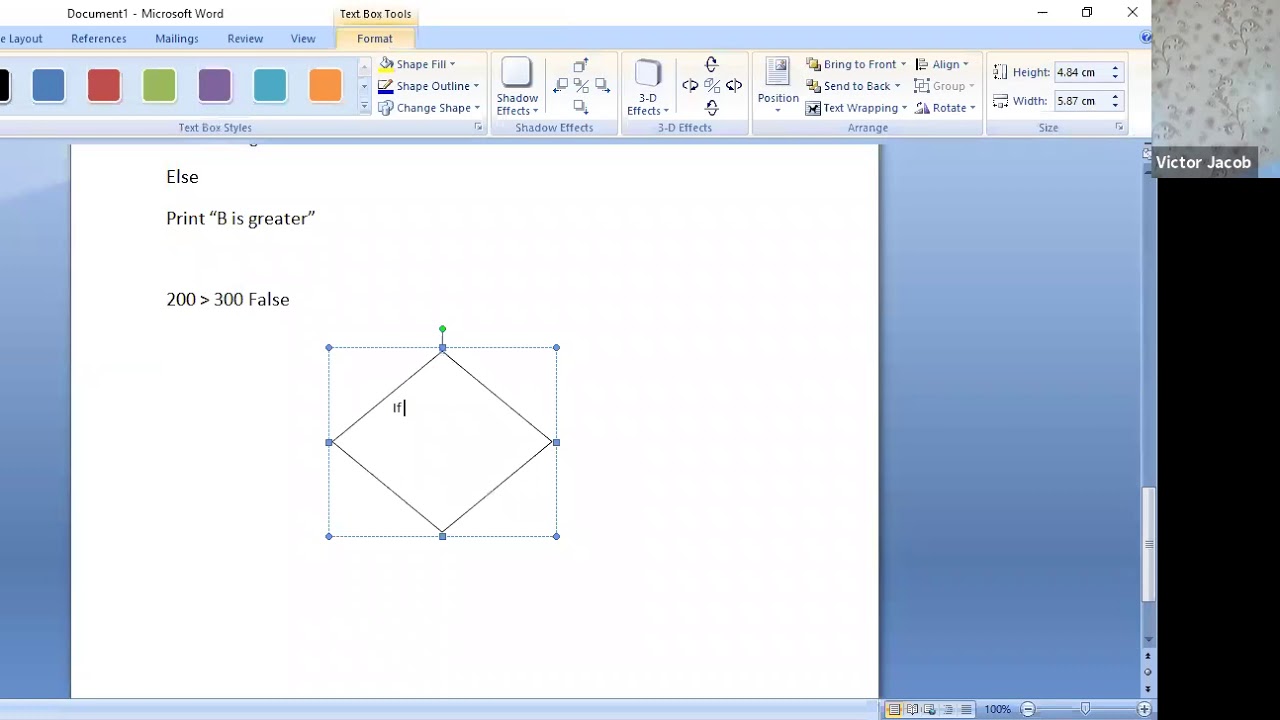Nudge shadow up
This screenshot has width=1280, height=720.
pos(581,66)
